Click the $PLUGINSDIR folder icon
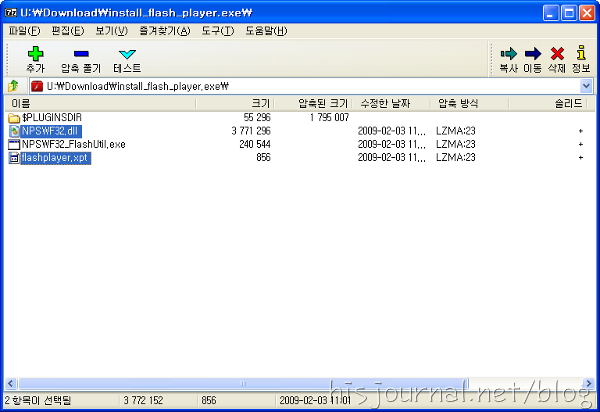This screenshot has width=600, height=412. coord(14,118)
